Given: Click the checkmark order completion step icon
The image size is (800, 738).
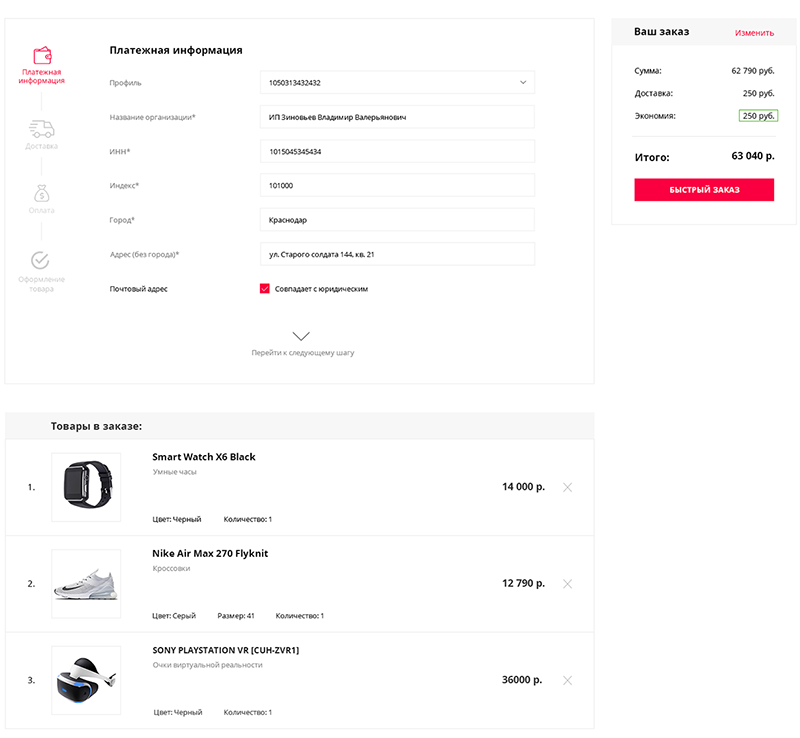Looking at the screenshot, I should tap(40, 260).
